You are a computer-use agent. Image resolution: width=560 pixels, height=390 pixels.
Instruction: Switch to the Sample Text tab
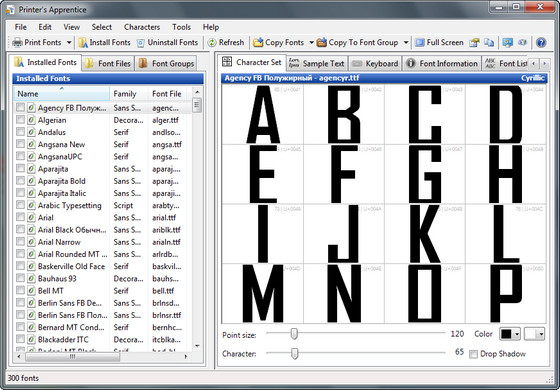[x=317, y=63]
